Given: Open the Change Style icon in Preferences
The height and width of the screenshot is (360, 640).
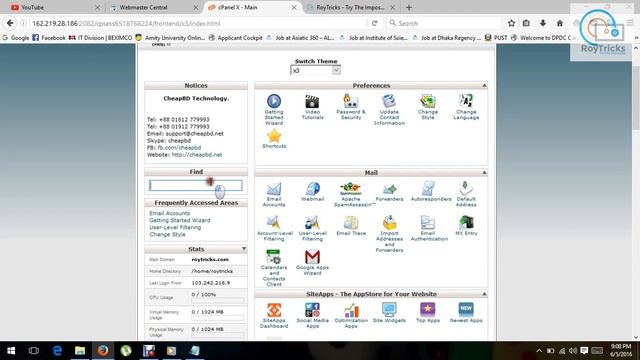Looking at the screenshot, I should 428,101.
